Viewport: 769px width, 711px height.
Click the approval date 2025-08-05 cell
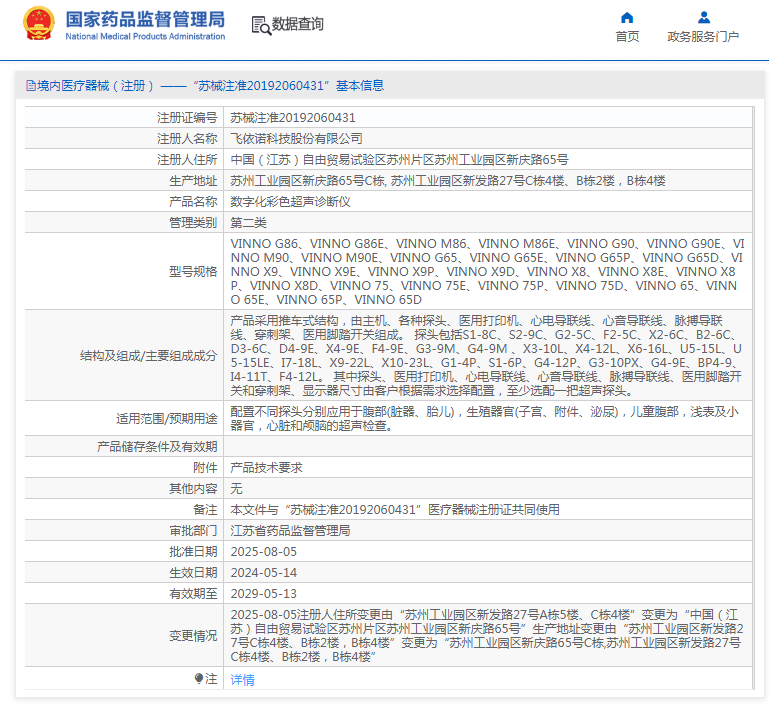pos(264,551)
